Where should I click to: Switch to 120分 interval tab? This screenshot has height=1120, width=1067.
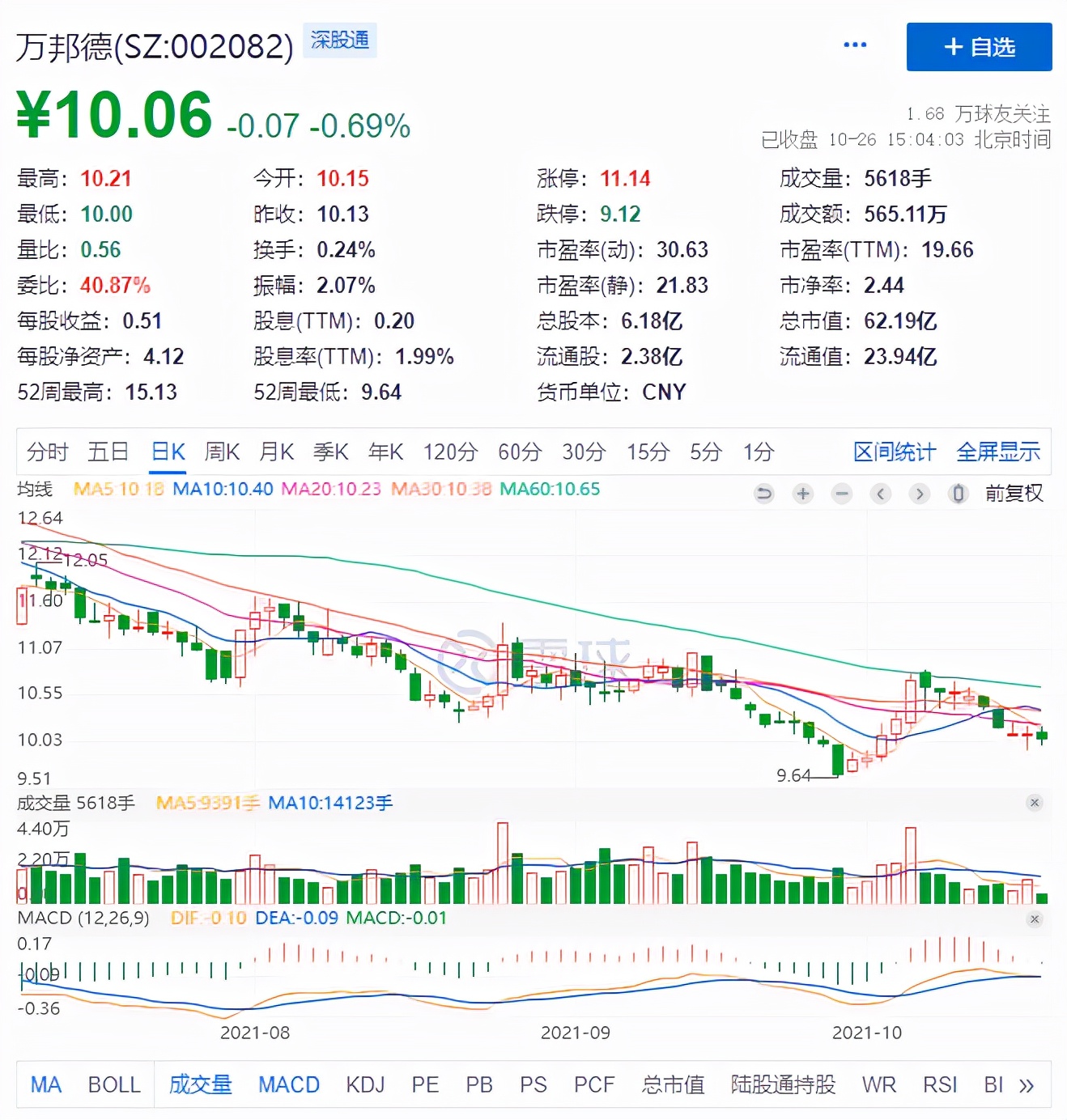pyautogui.click(x=450, y=452)
